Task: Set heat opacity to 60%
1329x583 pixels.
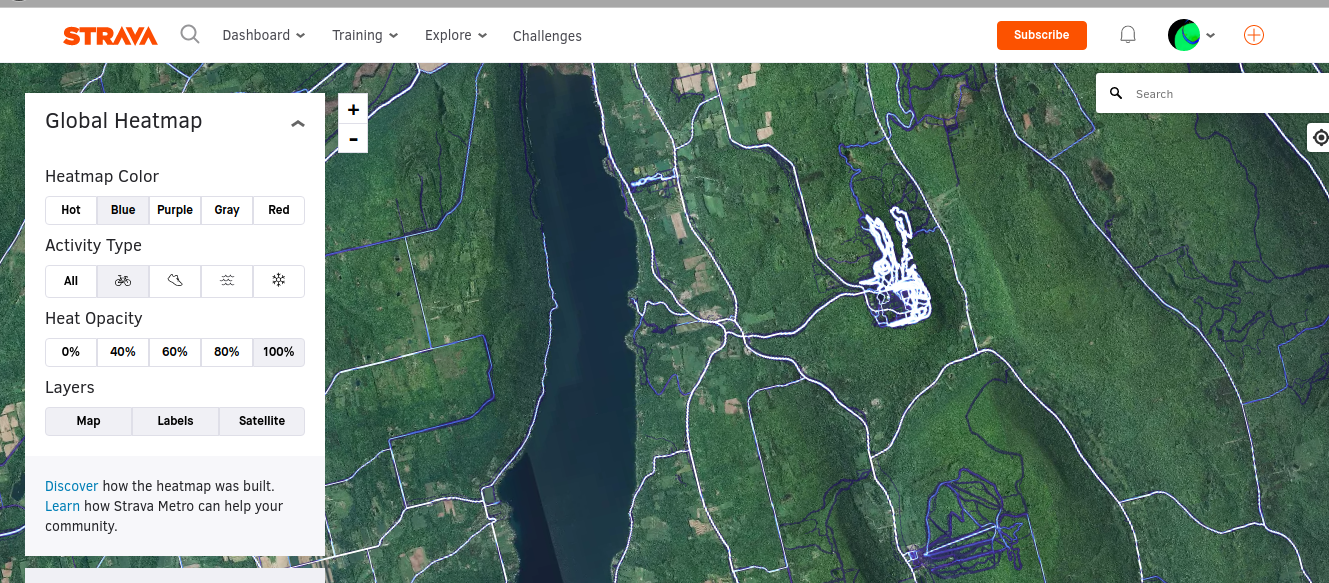Action: [175, 352]
